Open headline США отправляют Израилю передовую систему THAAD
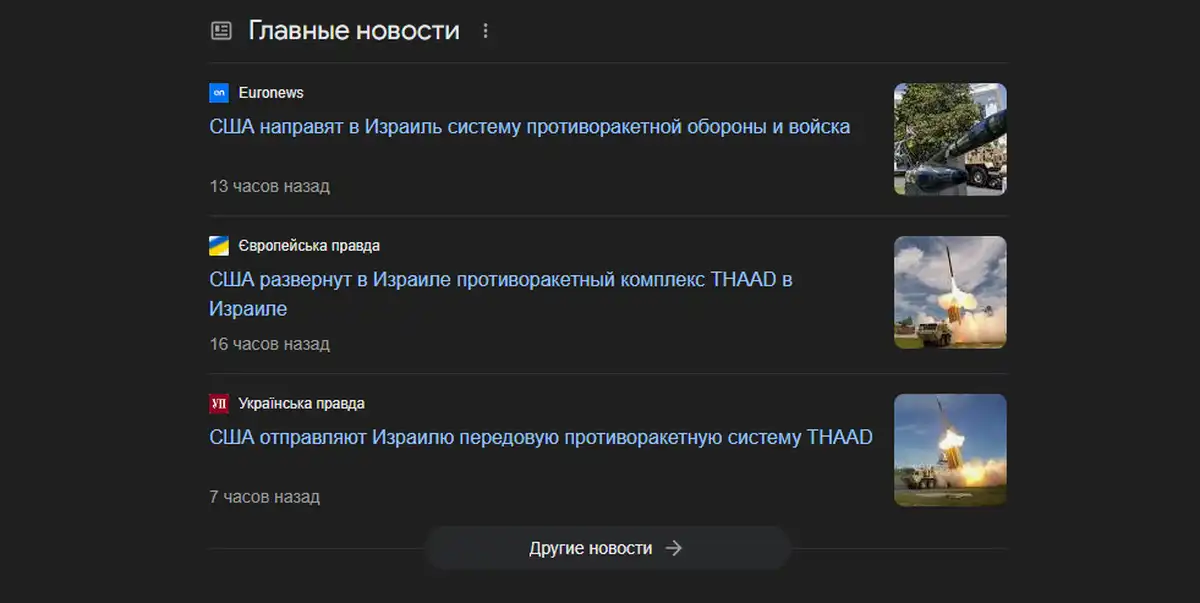 (x=541, y=437)
